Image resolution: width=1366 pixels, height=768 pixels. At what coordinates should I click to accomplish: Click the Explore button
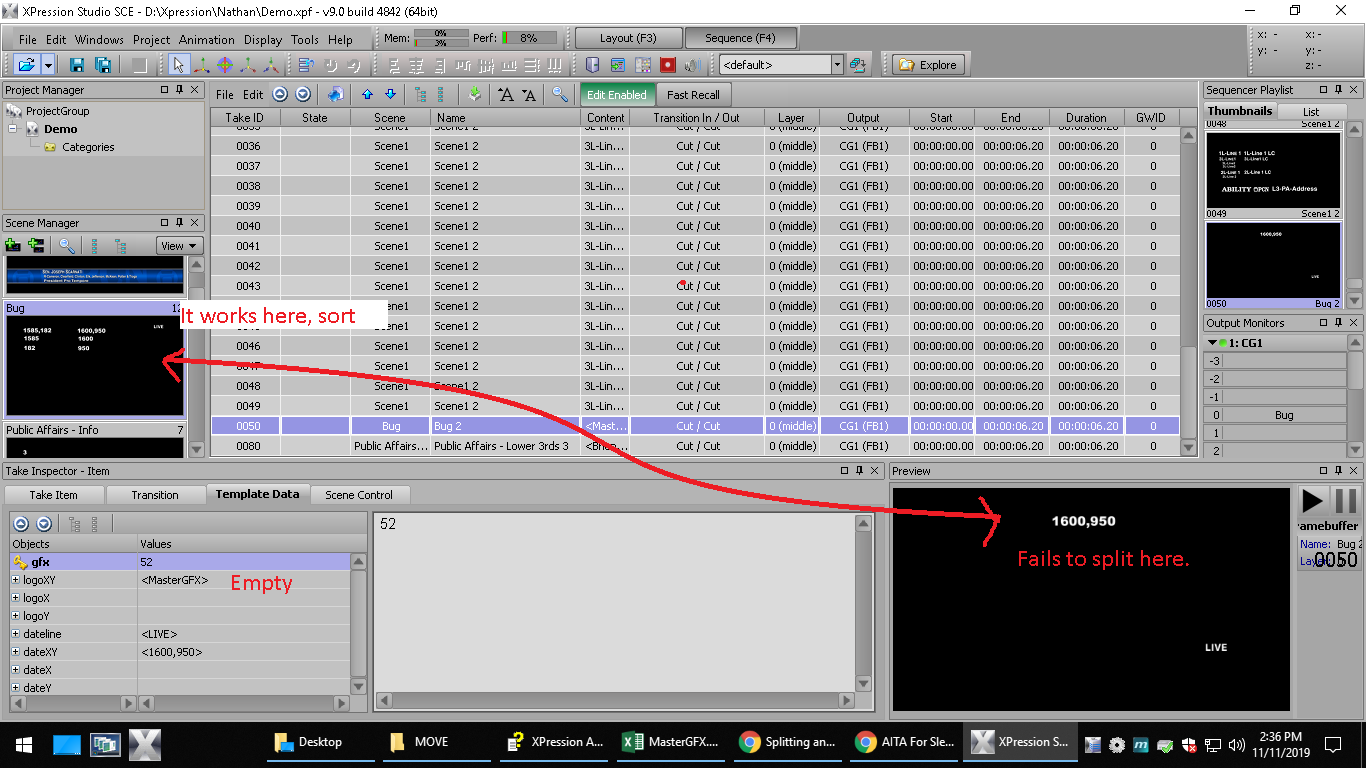pos(928,65)
